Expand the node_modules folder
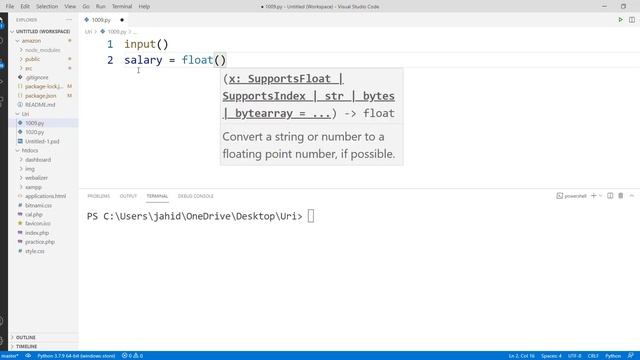This screenshot has width=640, height=360. 42,50
